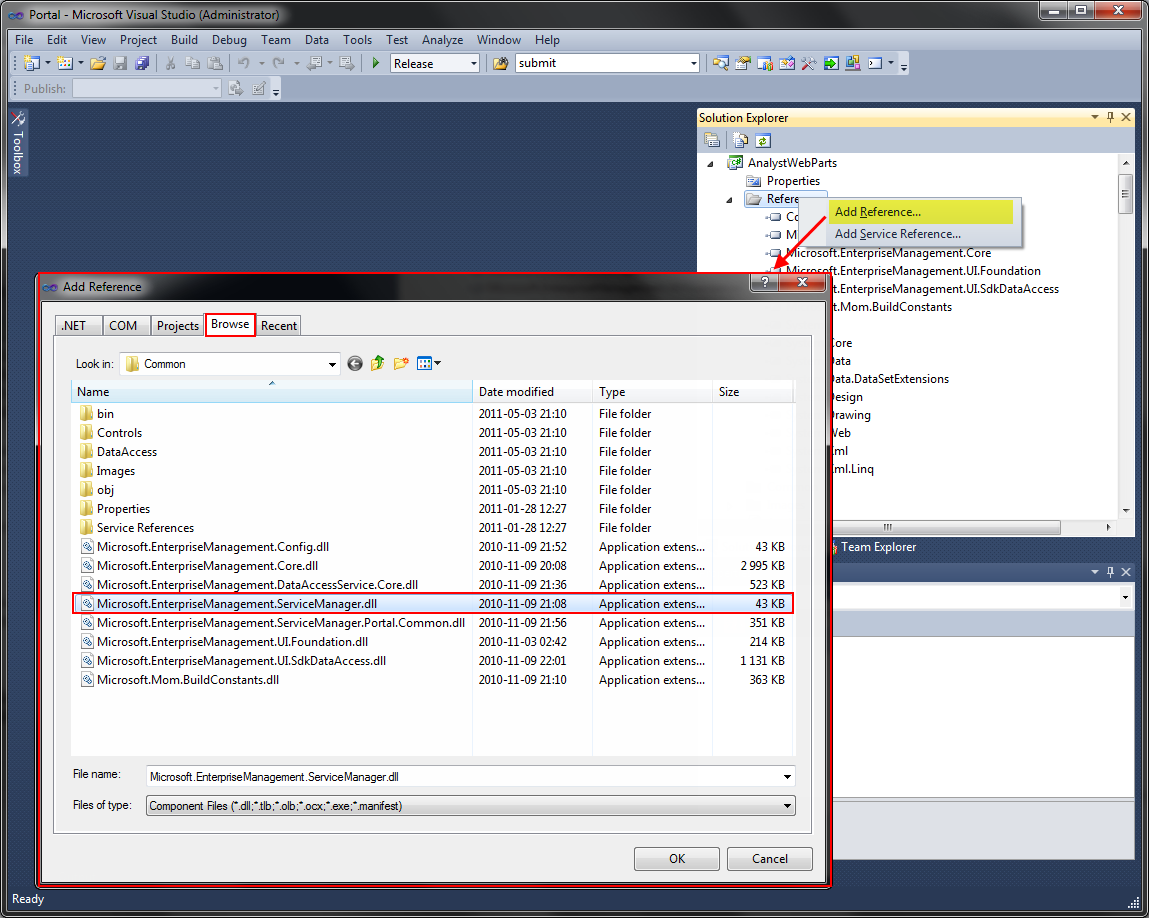Image resolution: width=1149 pixels, height=918 pixels.
Task: Open the Toolbox icon in the main toolbar
Action: pyautogui.click(x=808, y=63)
